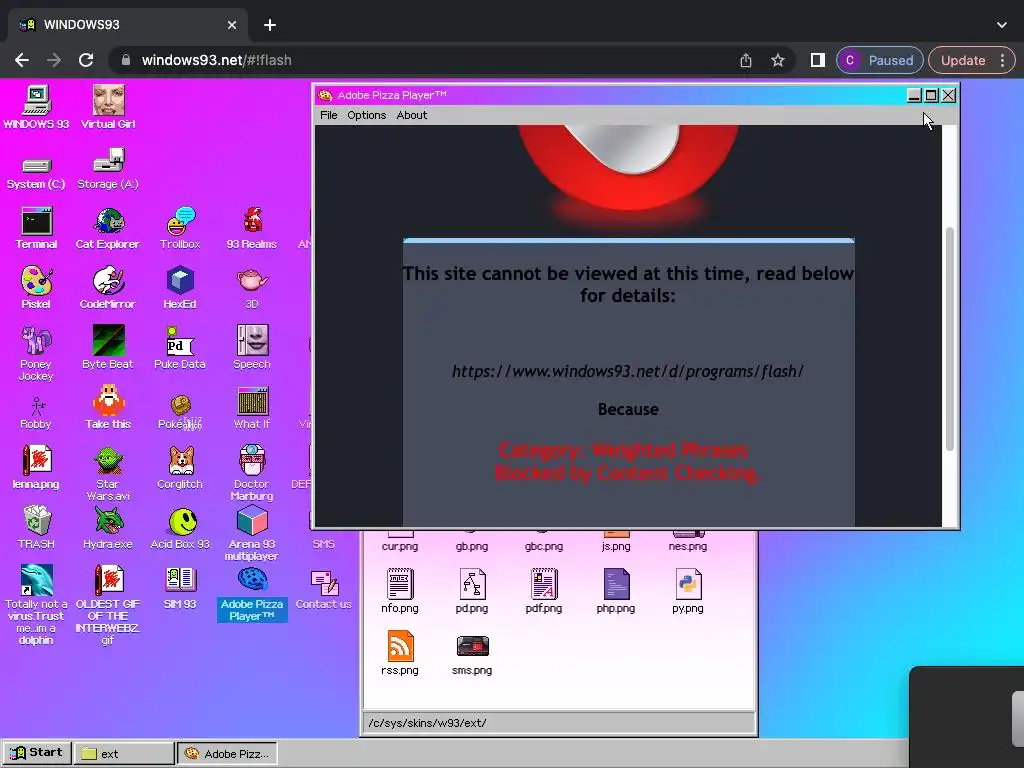
Task: Open System (C:) drive icon
Action: (36, 172)
